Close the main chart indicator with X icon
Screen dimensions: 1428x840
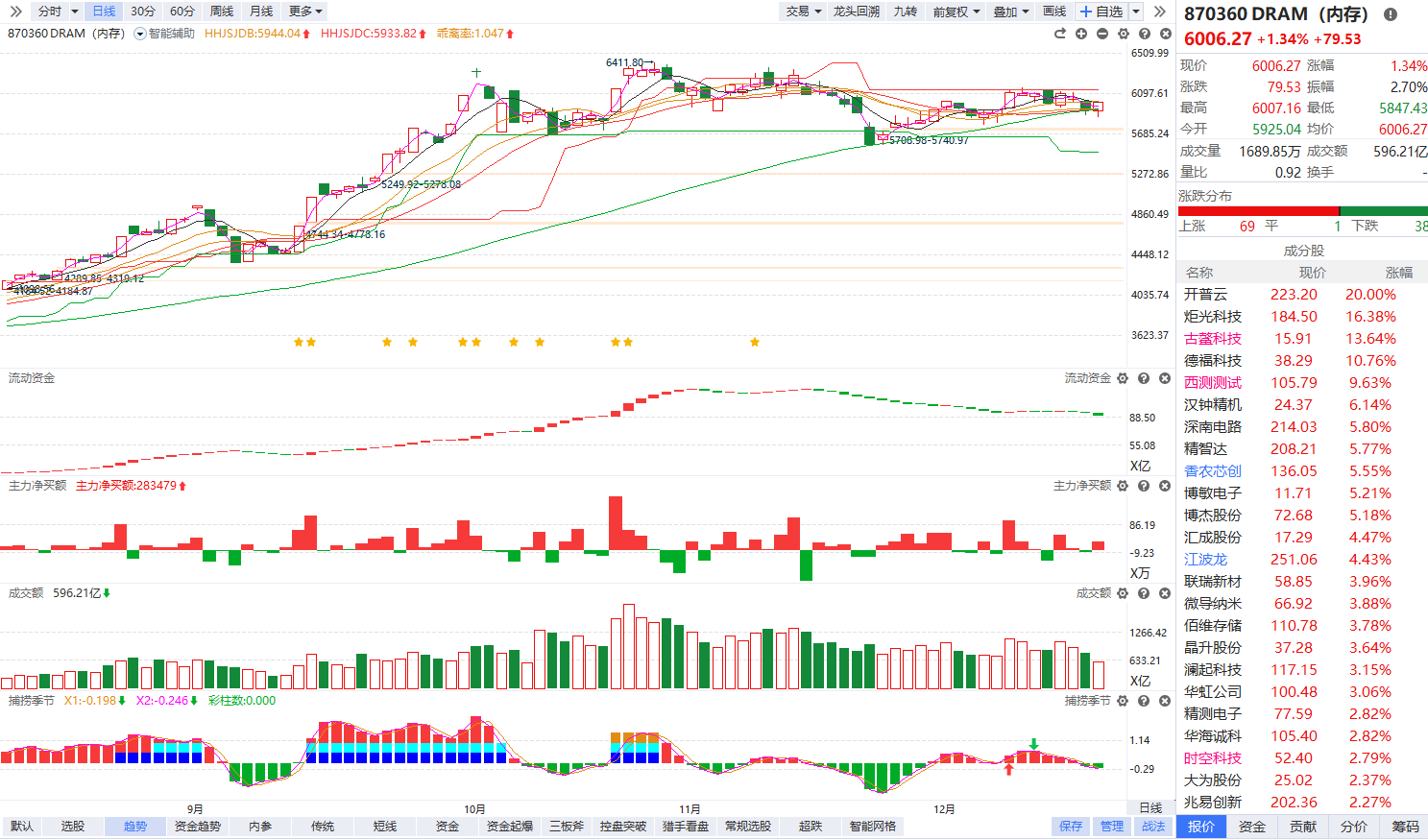click(1166, 34)
